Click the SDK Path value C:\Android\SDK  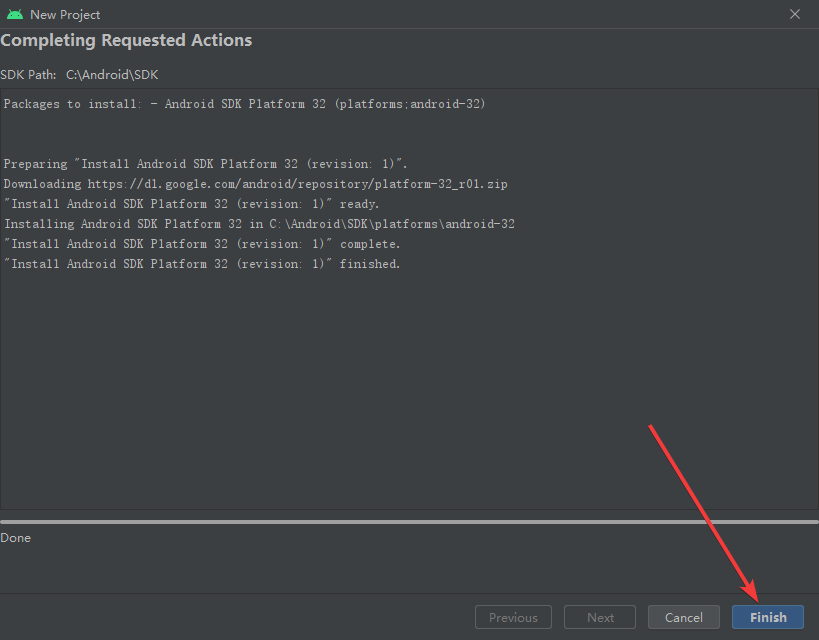[112, 75]
